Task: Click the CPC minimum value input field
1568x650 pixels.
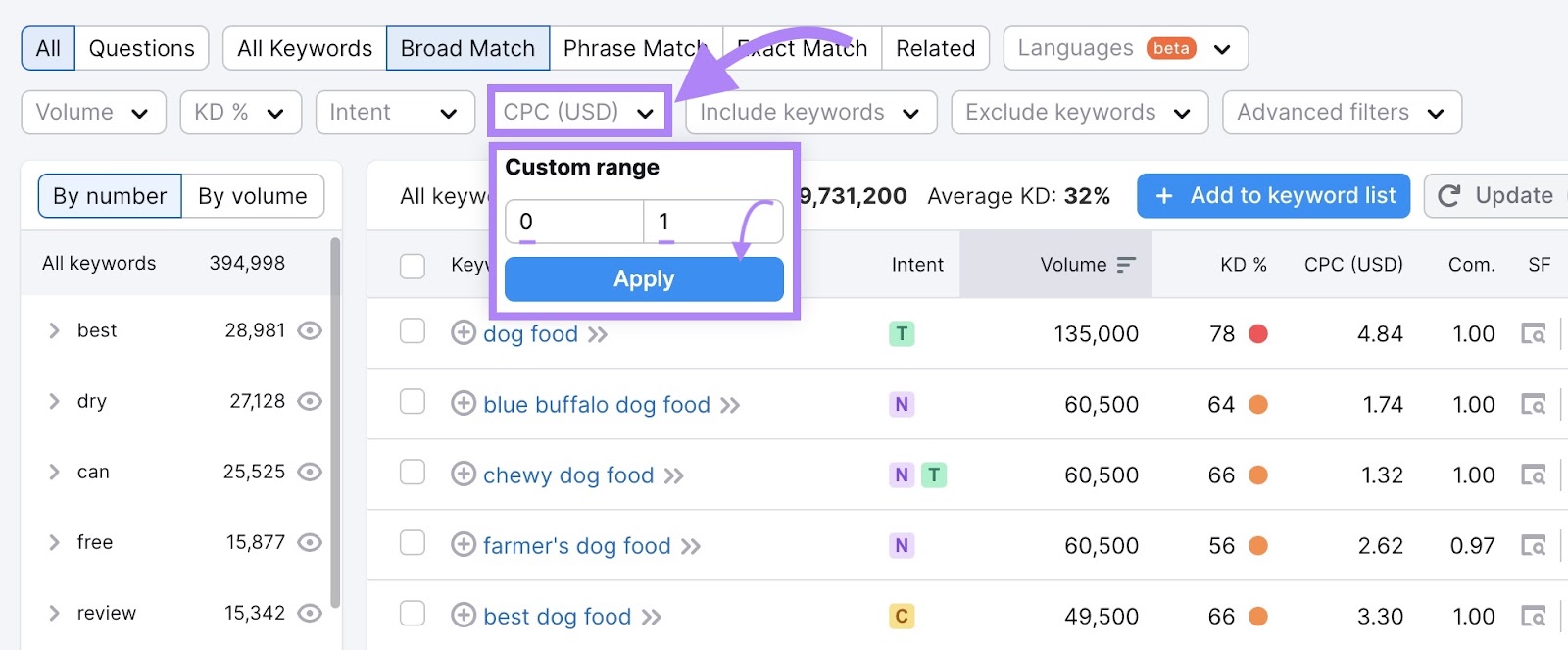Action: pyautogui.click(x=573, y=222)
